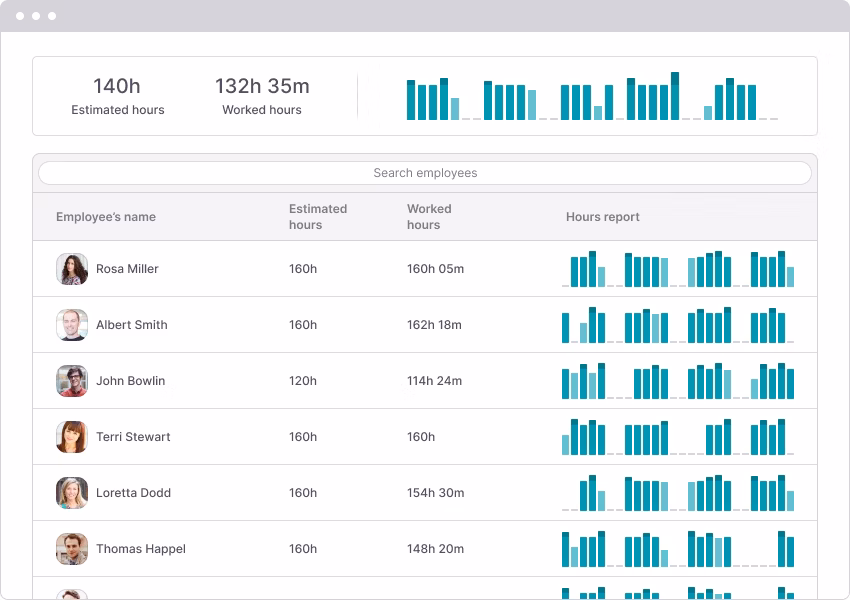850x600 pixels.
Task: Click Terri Stewart's avatar
Action: pyautogui.click(x=71, y=437)
